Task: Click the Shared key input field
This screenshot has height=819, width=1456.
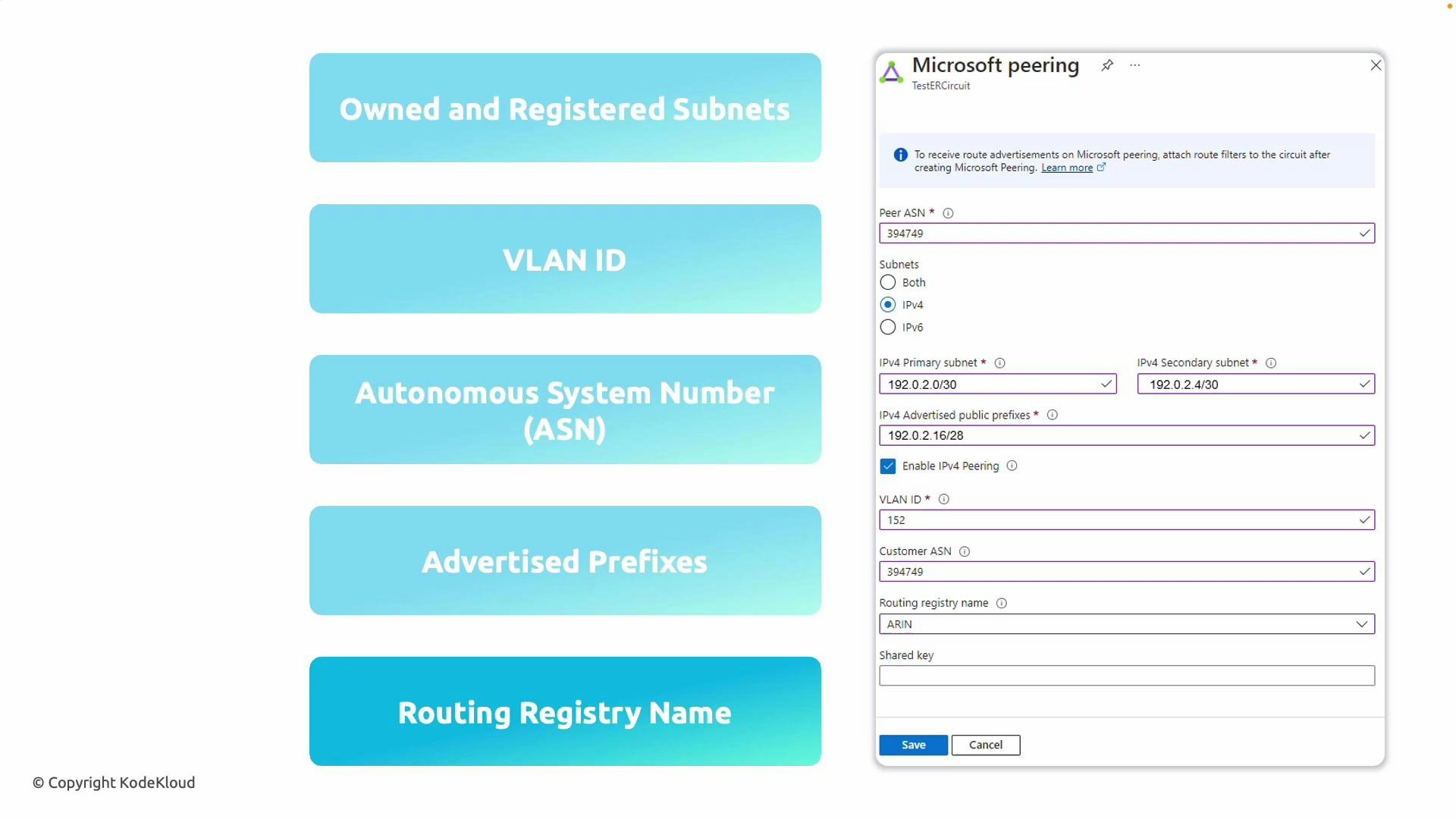Action: [x=1127, y=675]
